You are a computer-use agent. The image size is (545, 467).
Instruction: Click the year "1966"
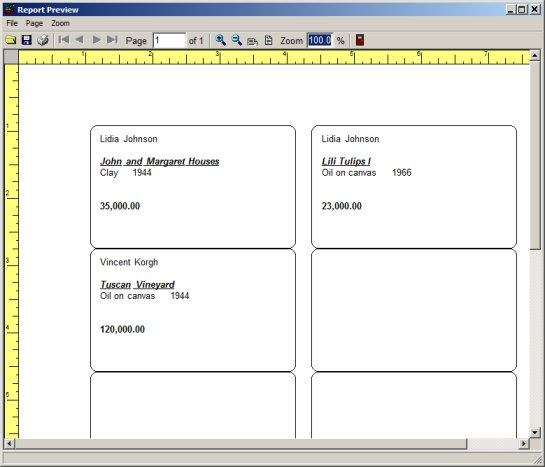pos(402,173)
